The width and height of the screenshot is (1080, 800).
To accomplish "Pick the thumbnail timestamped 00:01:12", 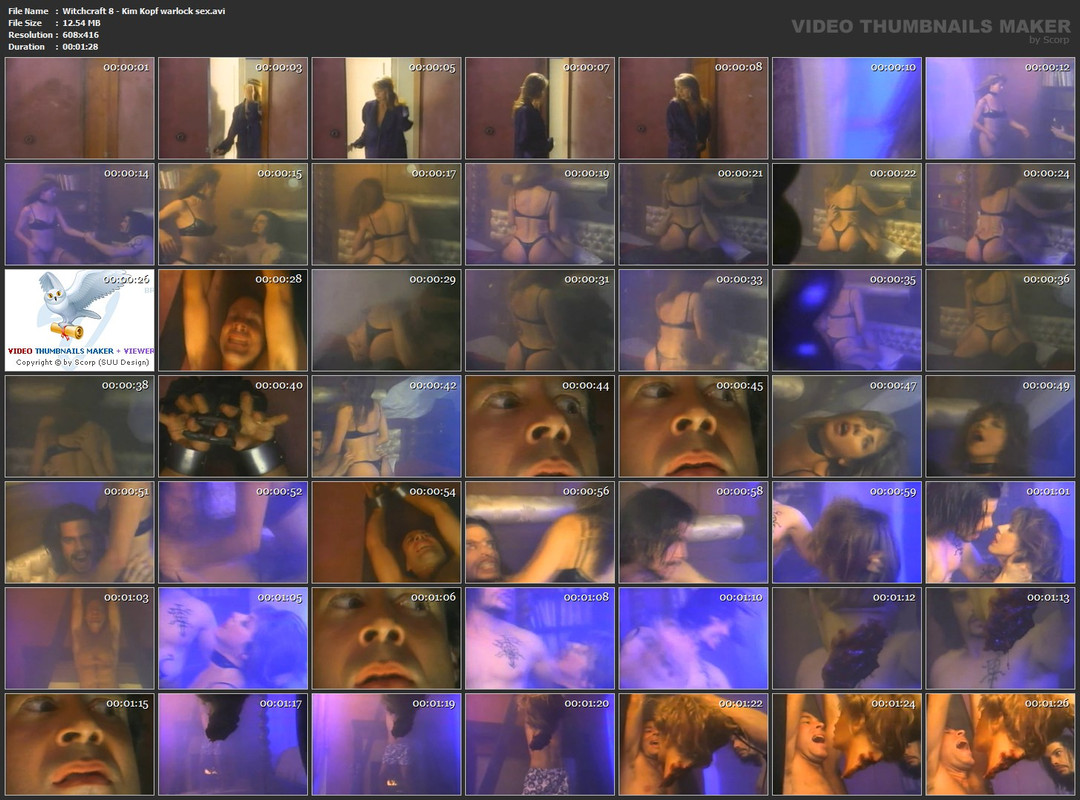I will (x=847, y=639).
